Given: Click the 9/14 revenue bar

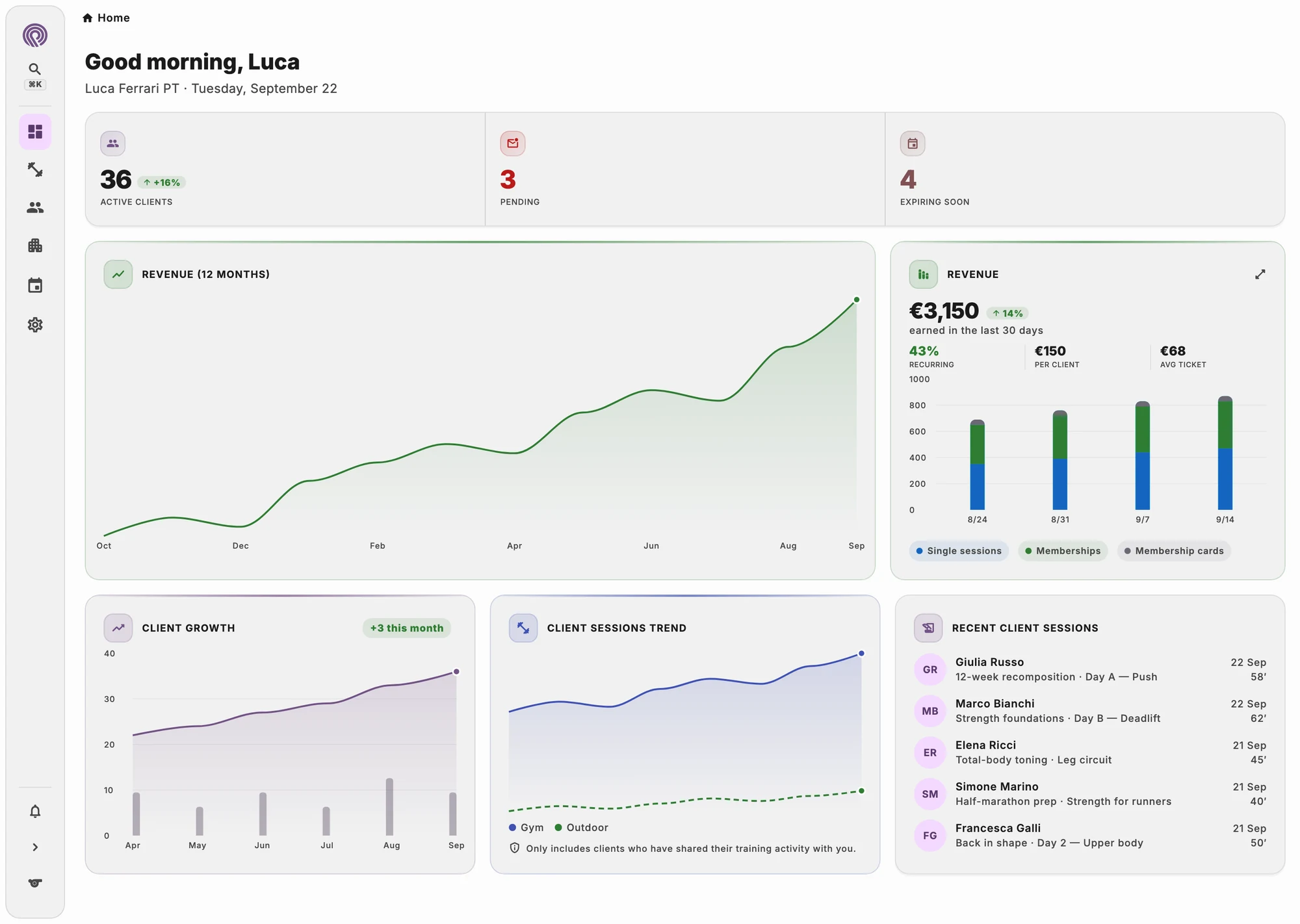Looking at the screenshot, I should point(1225,453).
